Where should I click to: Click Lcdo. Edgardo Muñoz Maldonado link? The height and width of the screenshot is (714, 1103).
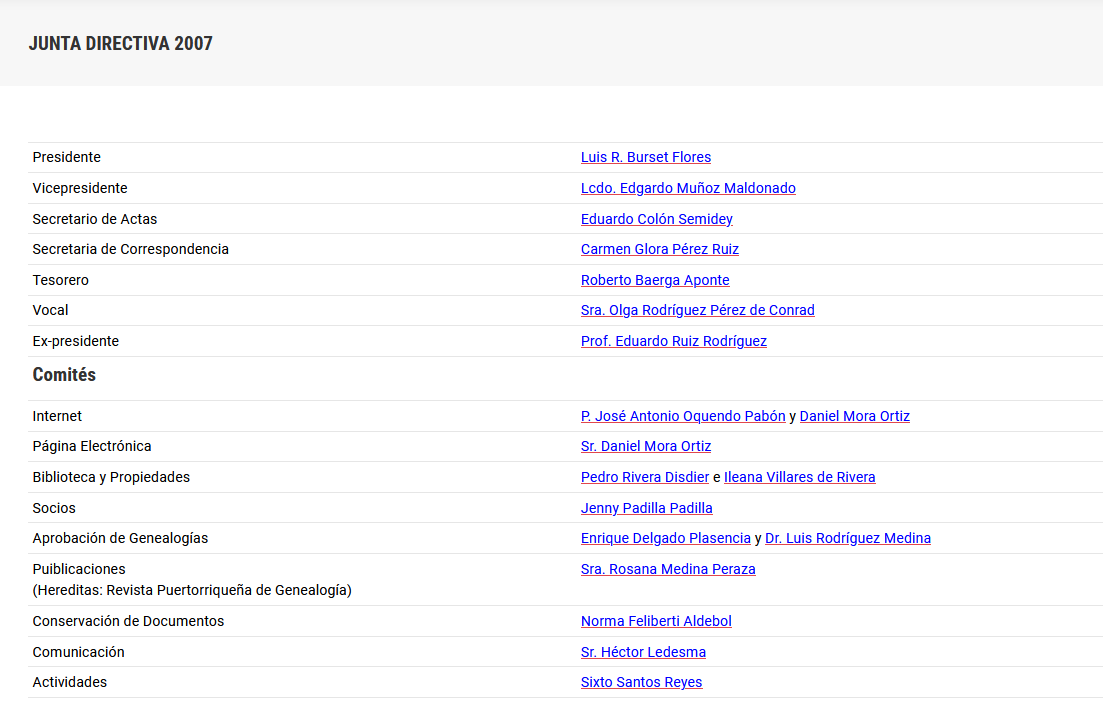[x=688, y=188]
